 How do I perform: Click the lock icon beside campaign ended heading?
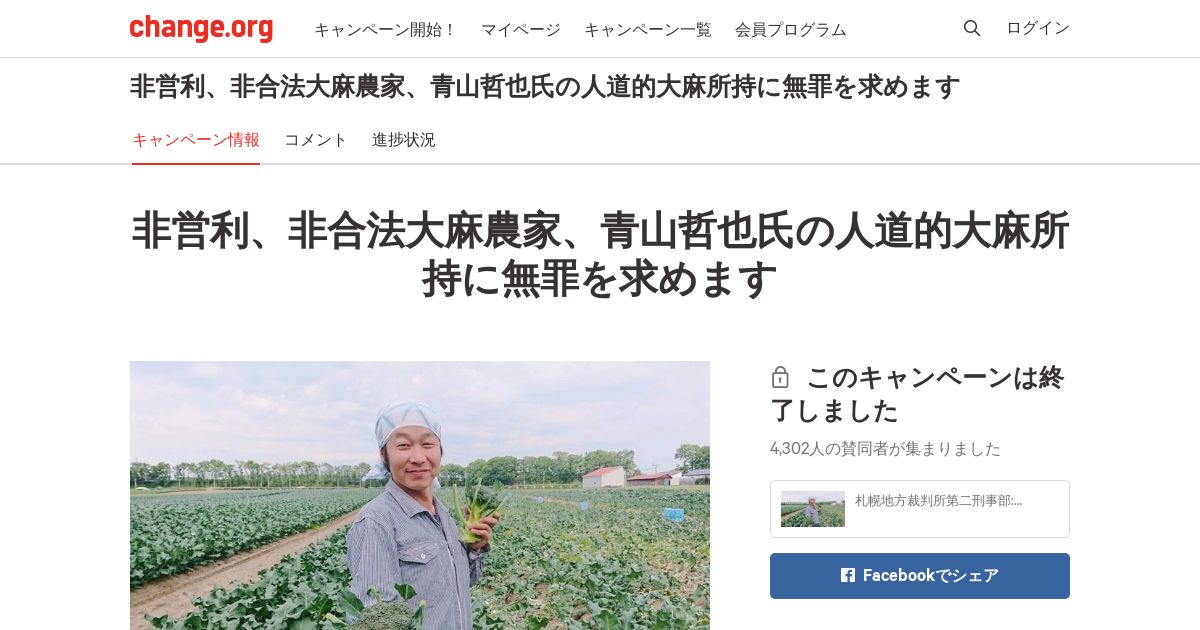point(780,378)
